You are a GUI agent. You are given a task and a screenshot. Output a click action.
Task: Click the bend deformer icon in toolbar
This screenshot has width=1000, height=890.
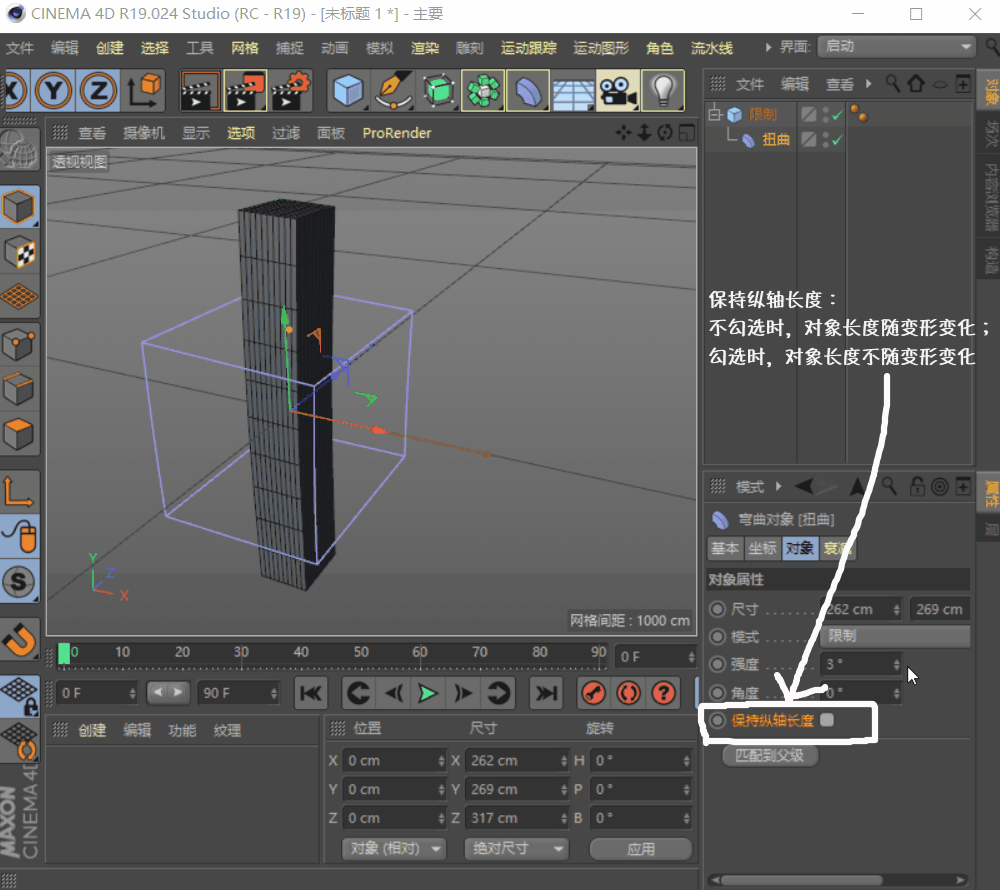(x=527, y=91)
